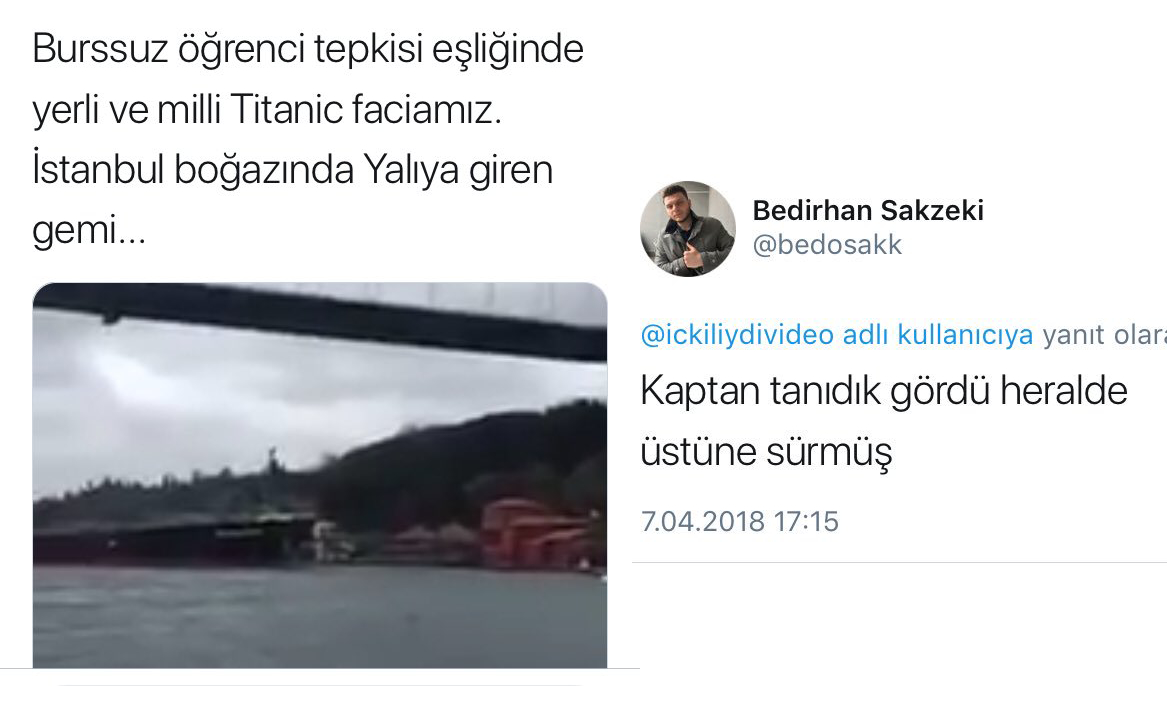
Task: Click the bridge span in the video
Action: (320, 318)
